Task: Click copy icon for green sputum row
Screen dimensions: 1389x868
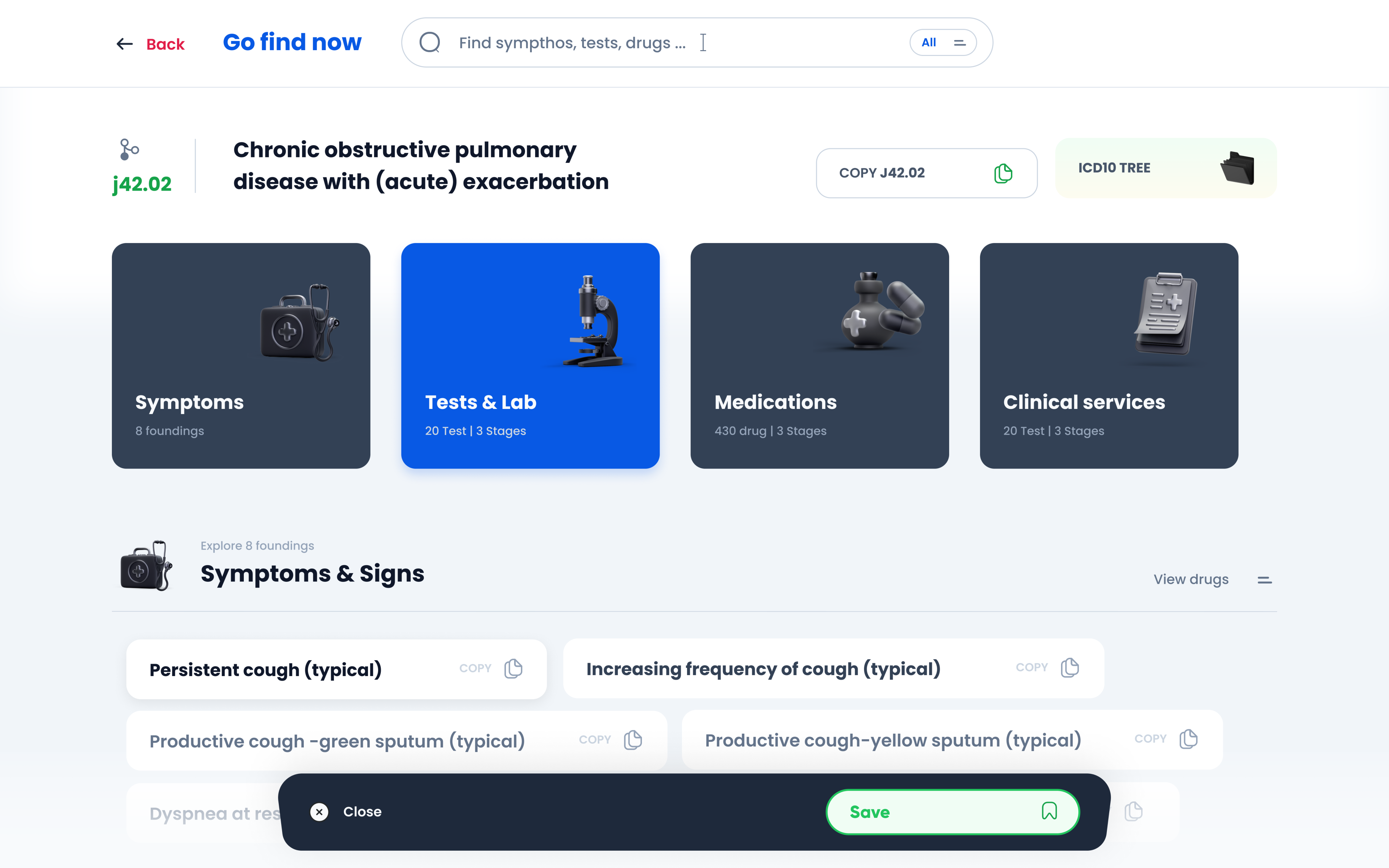Action: coord(632,740)
